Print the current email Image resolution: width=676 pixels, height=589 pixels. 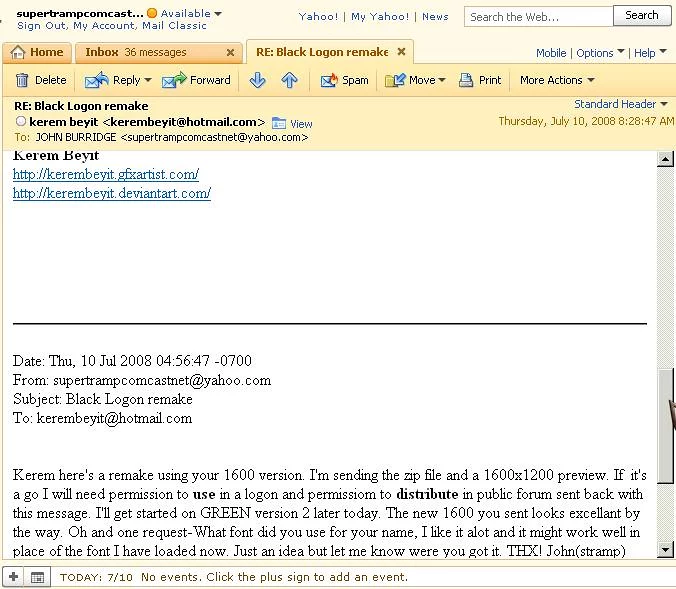click(x=480, y=80)
